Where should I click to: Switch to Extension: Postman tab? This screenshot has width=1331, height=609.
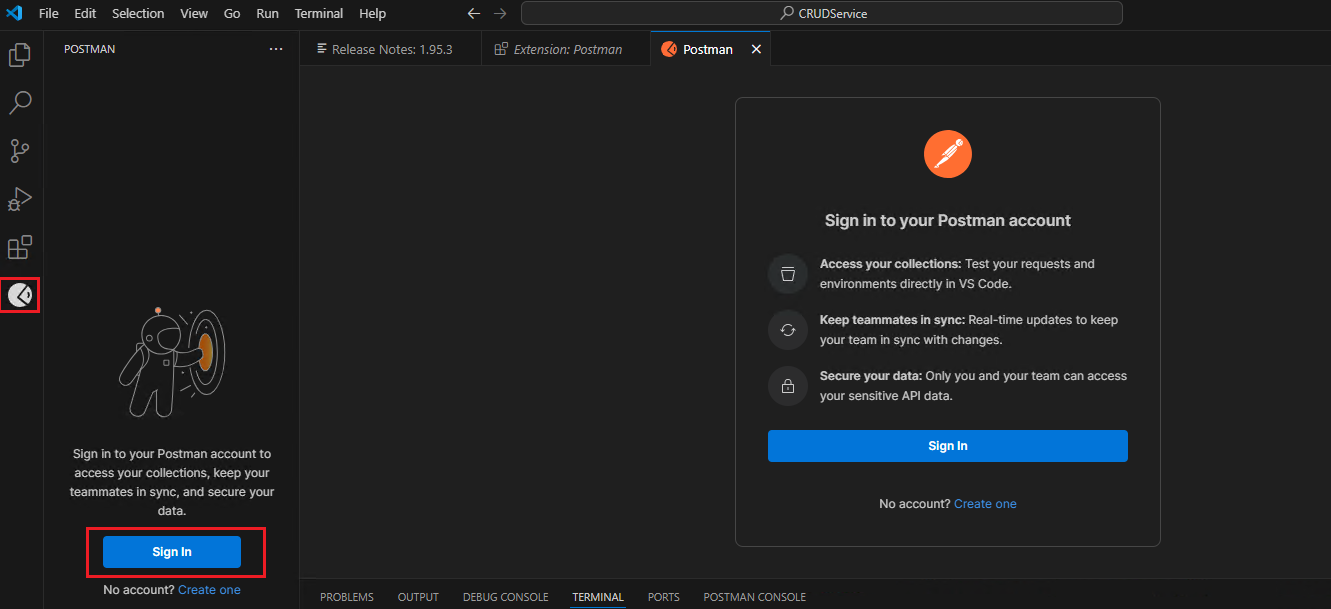566,49
